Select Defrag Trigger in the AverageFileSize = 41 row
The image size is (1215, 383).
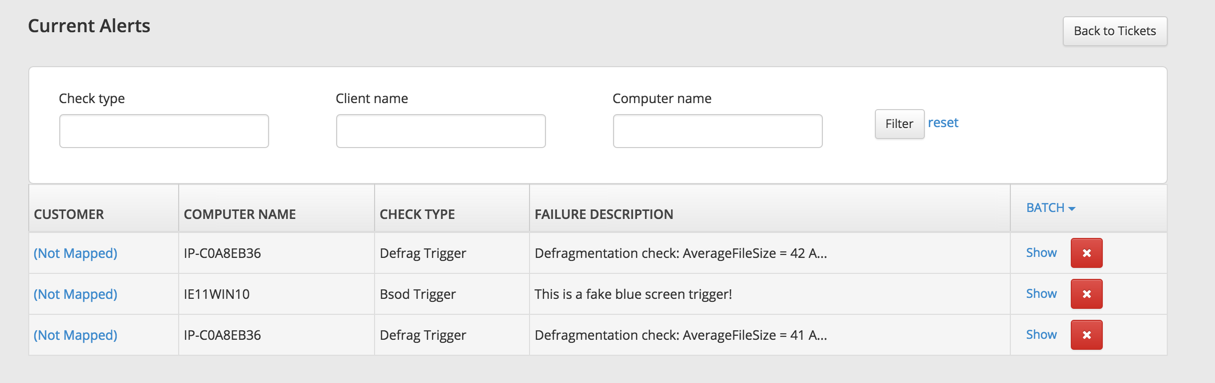(x=423, y=335)
